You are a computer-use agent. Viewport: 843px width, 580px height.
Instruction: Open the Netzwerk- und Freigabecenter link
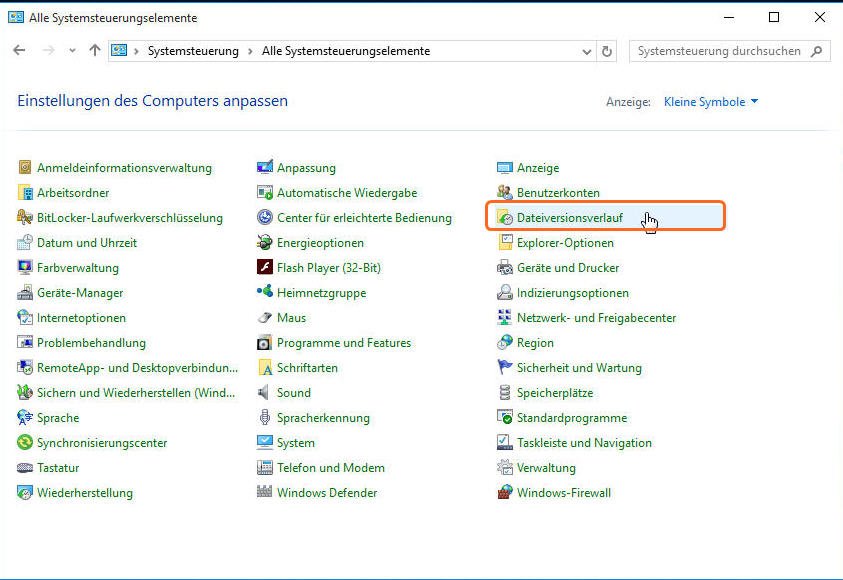click(x=596, y=318)
